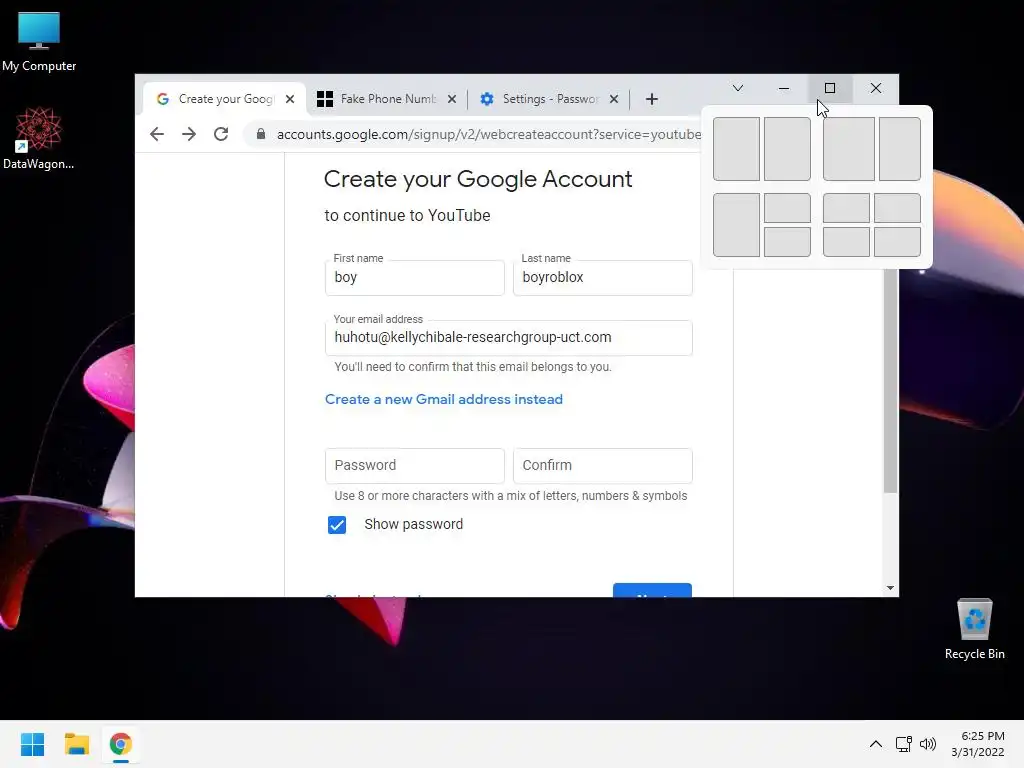Reload the current page
This screenshot has height=768, width=1024.
(221, 135)
